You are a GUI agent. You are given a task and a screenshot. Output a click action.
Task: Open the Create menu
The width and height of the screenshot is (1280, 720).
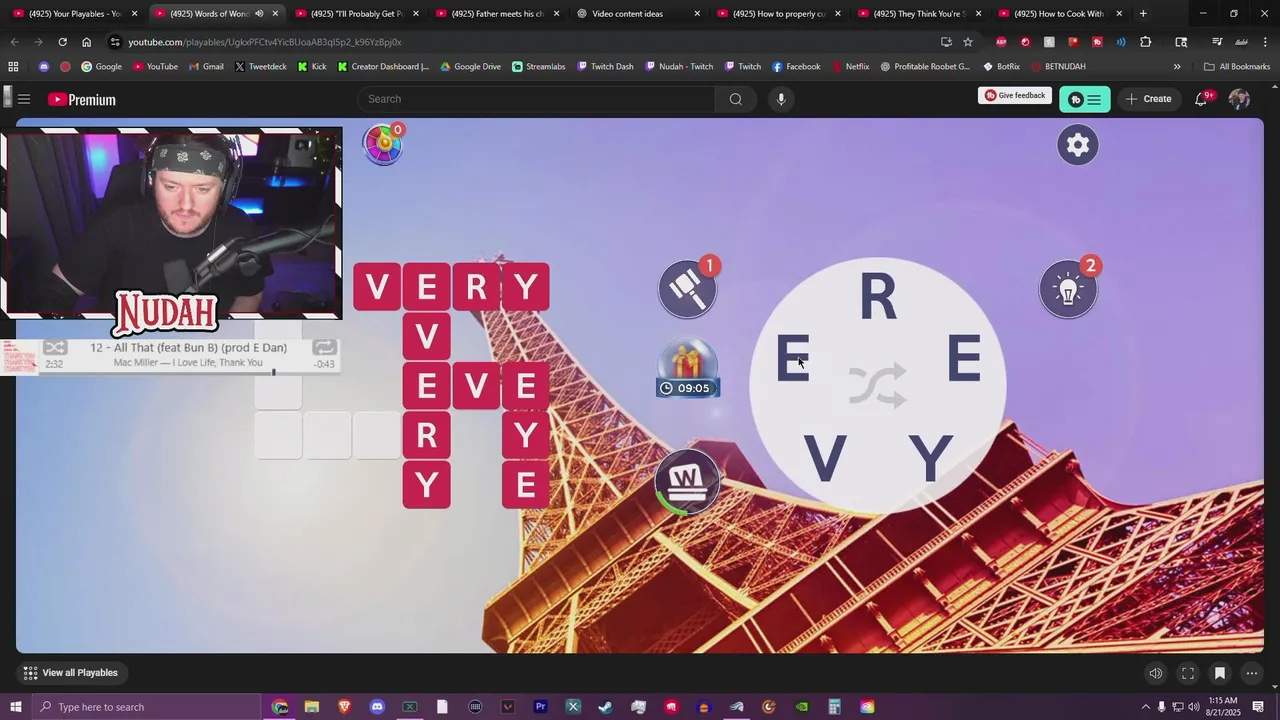pyautogui.click(x=1148, y=99)
